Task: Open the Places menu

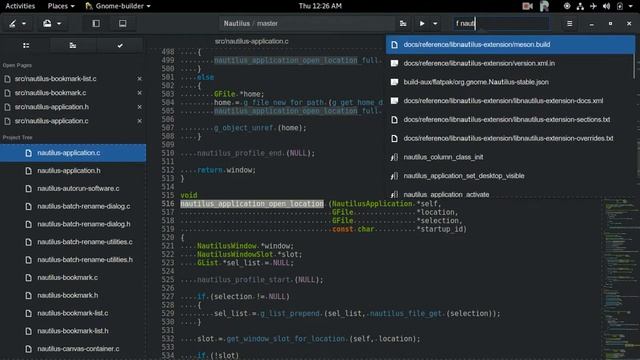Action: tap(61, 6)
